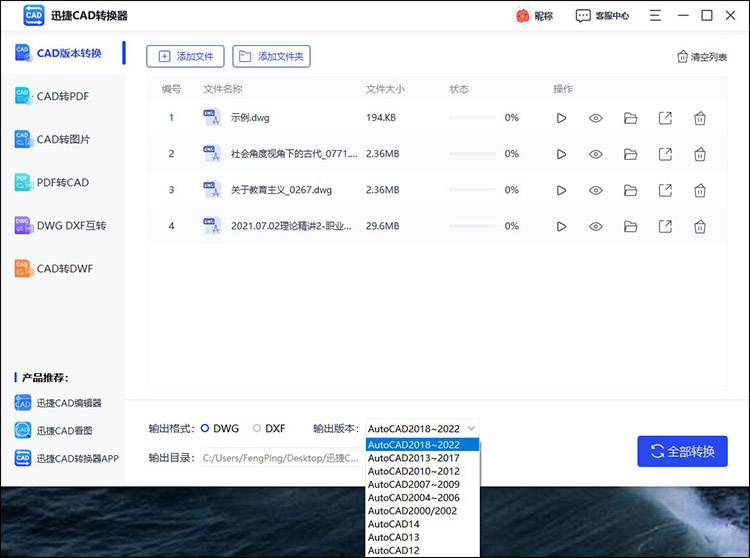Click progress bar of 关于教育主义_0267.dwg
750x558 pixels.
pos(473,190)
